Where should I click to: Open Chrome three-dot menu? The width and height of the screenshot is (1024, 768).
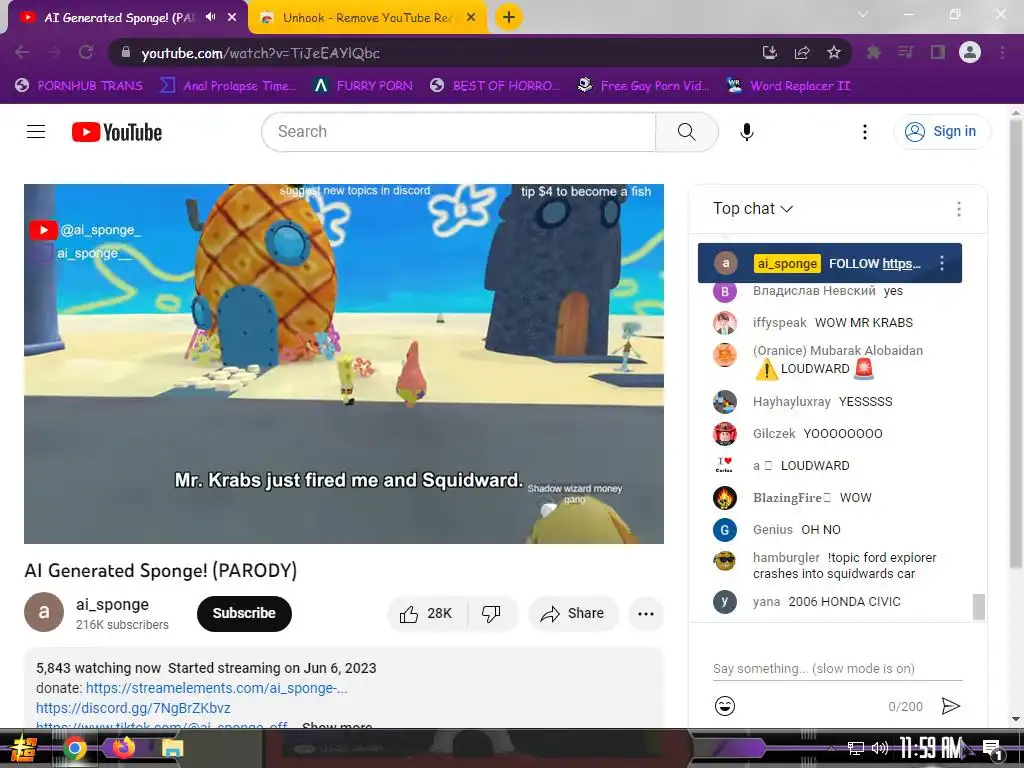1002,52
